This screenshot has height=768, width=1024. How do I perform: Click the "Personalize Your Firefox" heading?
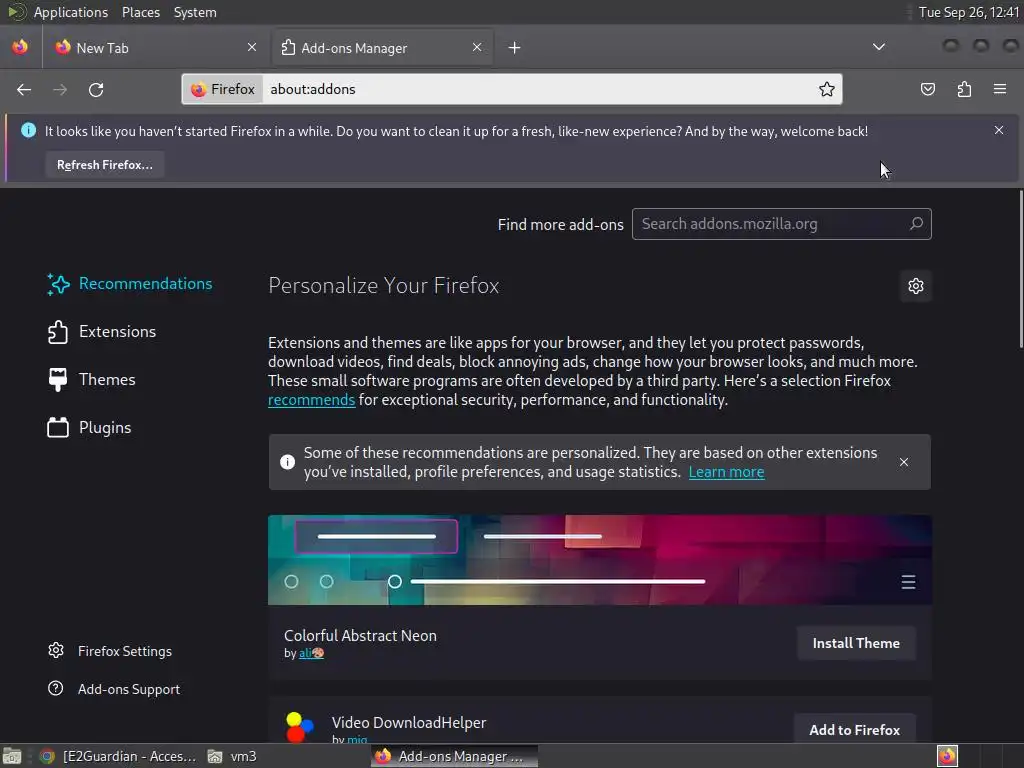(x=384, y=286)
